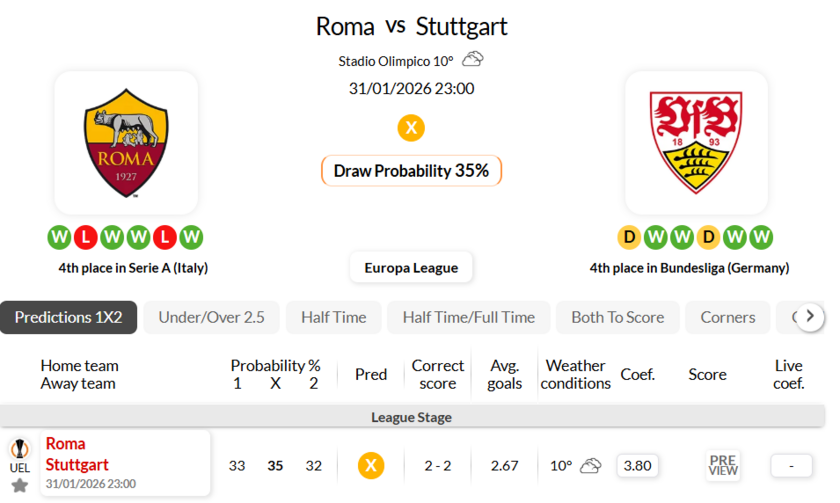Viewport: 840px width, 503px height.
Task: Add match to favorites with star icon
Action: pos(19,486)
